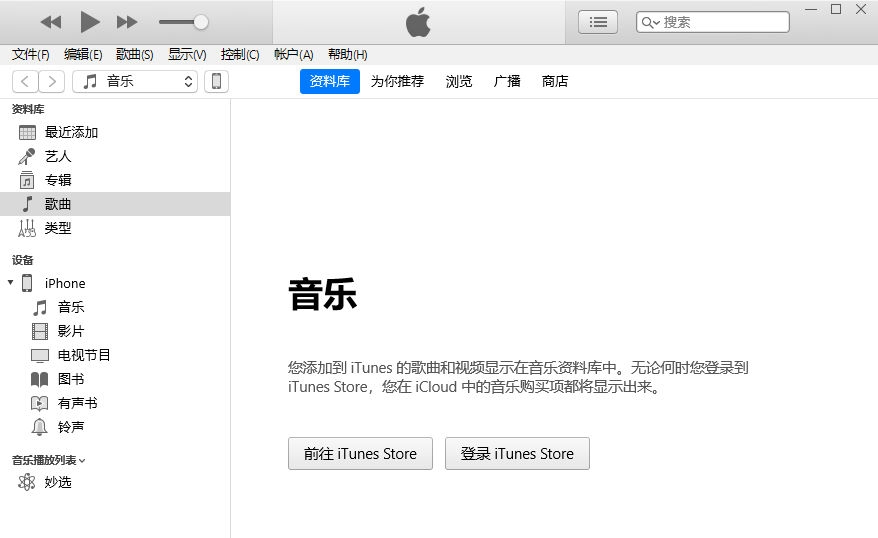
Task: Click the 类型 sidebar label
Action: tap(58, 228)
